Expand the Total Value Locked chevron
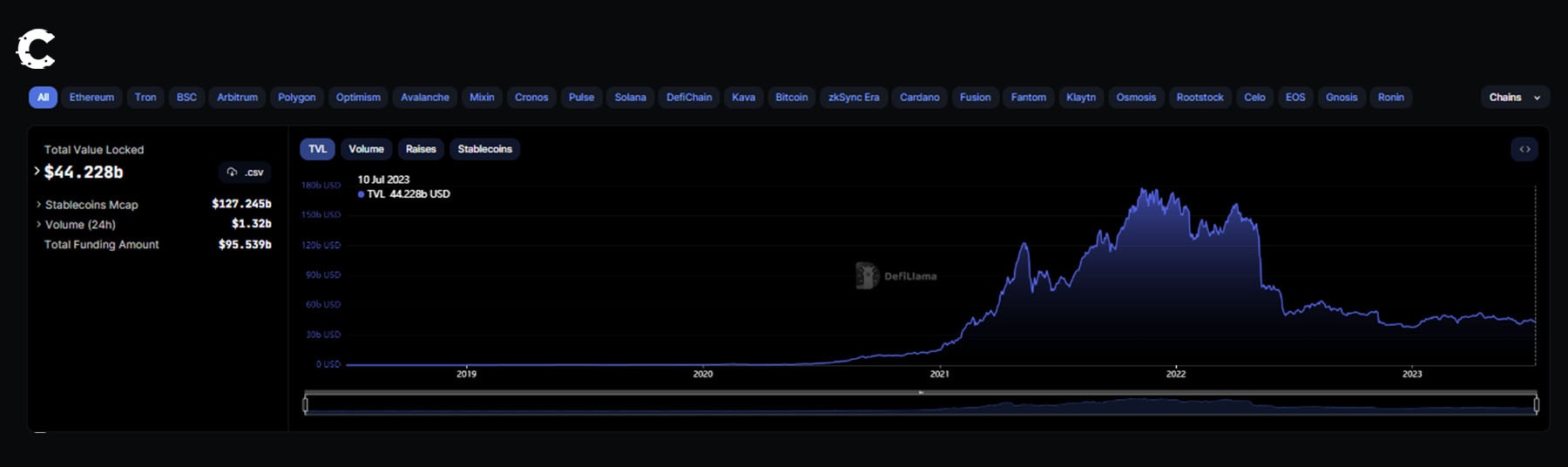 coord(37,172)
